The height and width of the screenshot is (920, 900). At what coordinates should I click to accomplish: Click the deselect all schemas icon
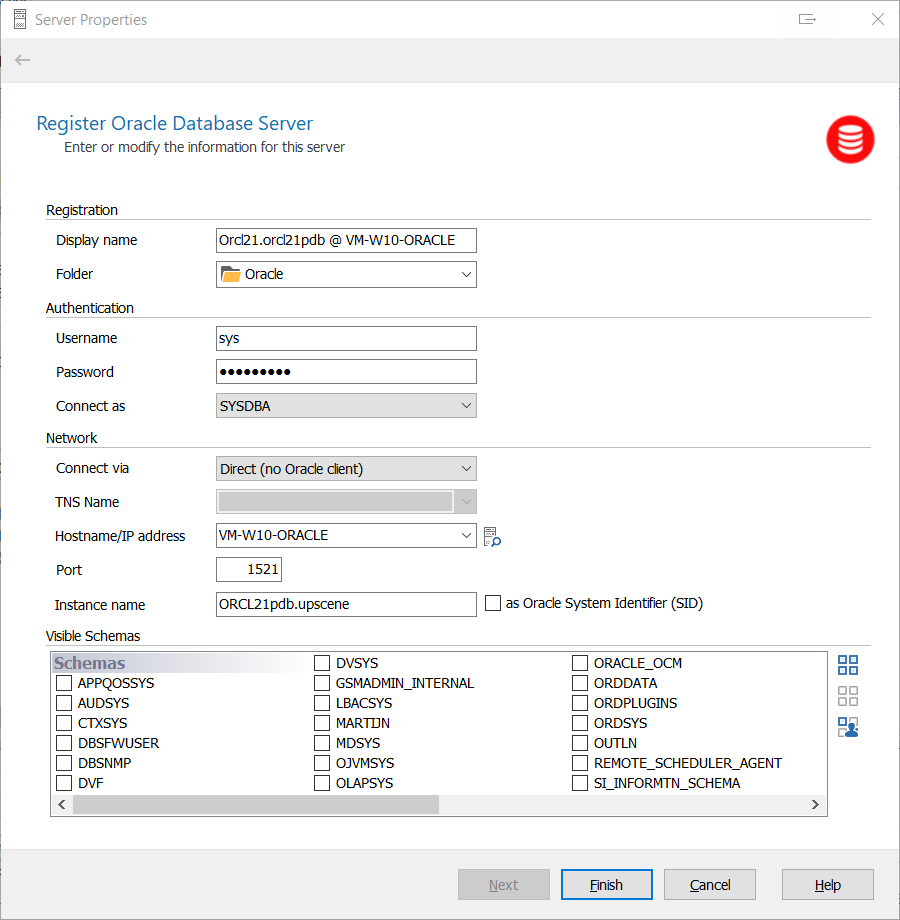pos(848,696)
